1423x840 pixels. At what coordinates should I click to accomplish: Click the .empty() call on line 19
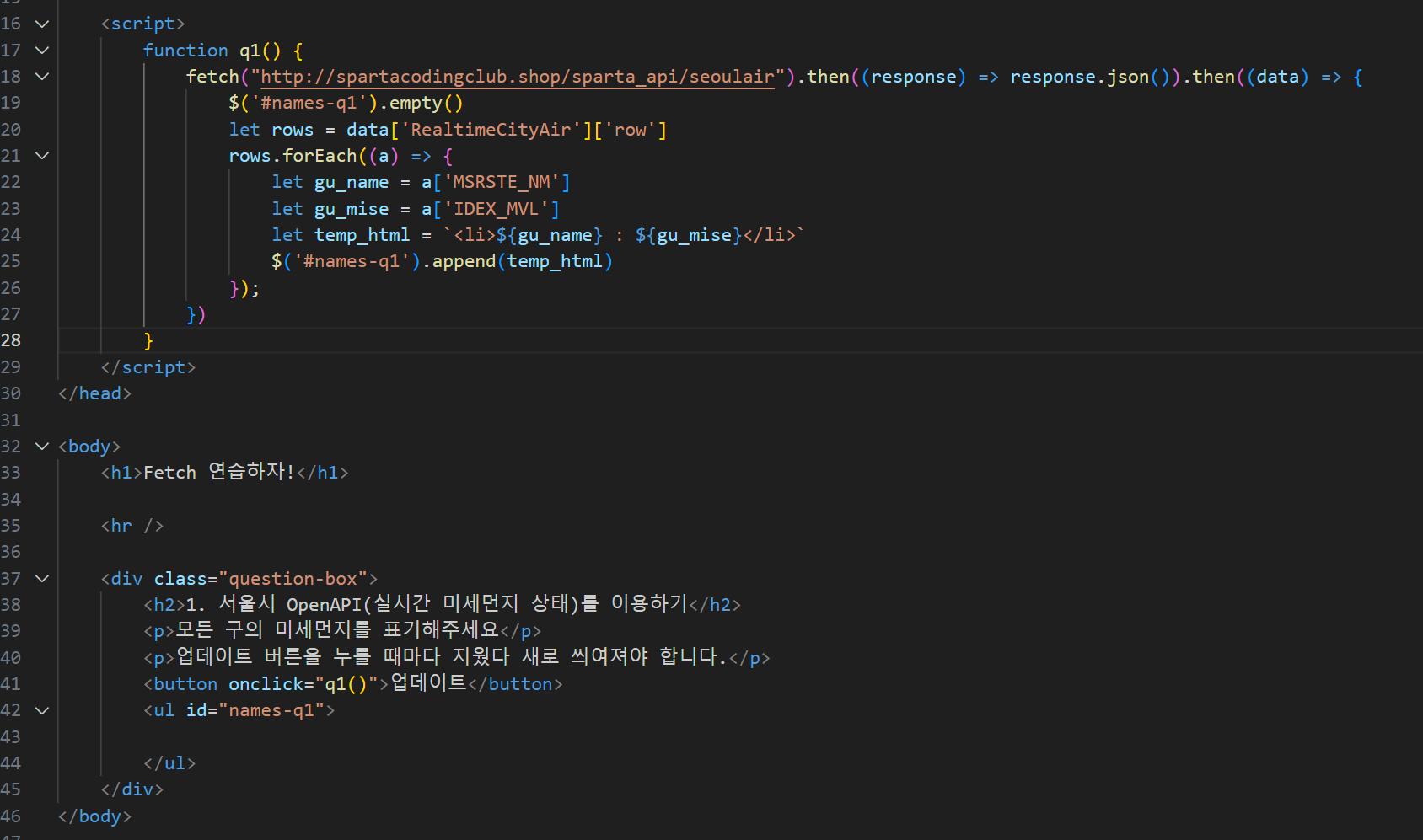point(422,103)
